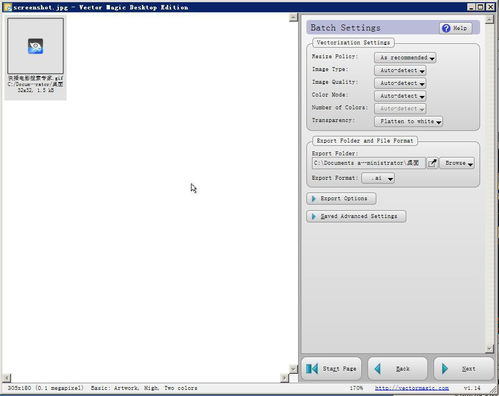Click the open export folder icon
Screen dimensions: 499x396
(432, 163)
